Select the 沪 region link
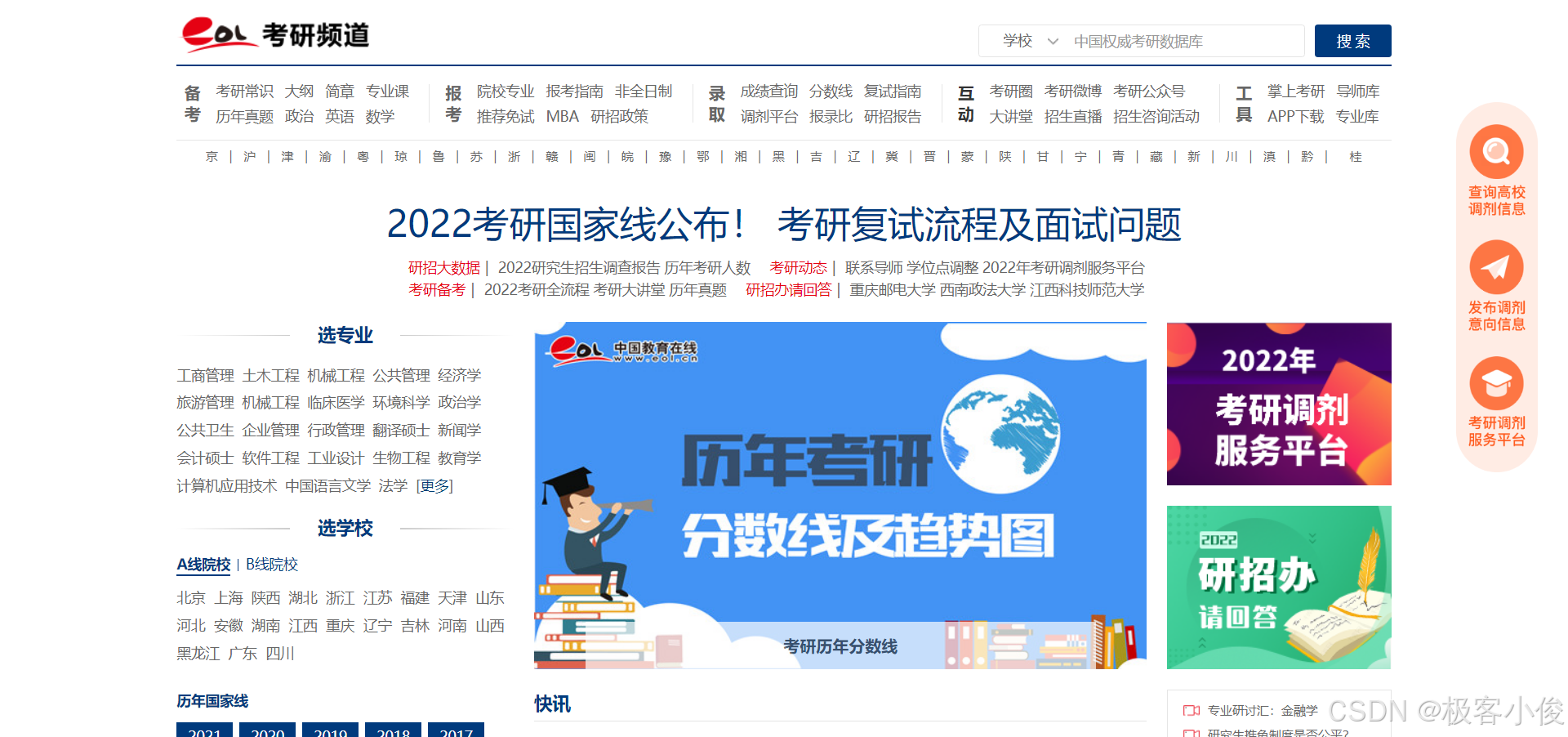This screenshot has width=1568, height=737. click(x=250, y=157)
